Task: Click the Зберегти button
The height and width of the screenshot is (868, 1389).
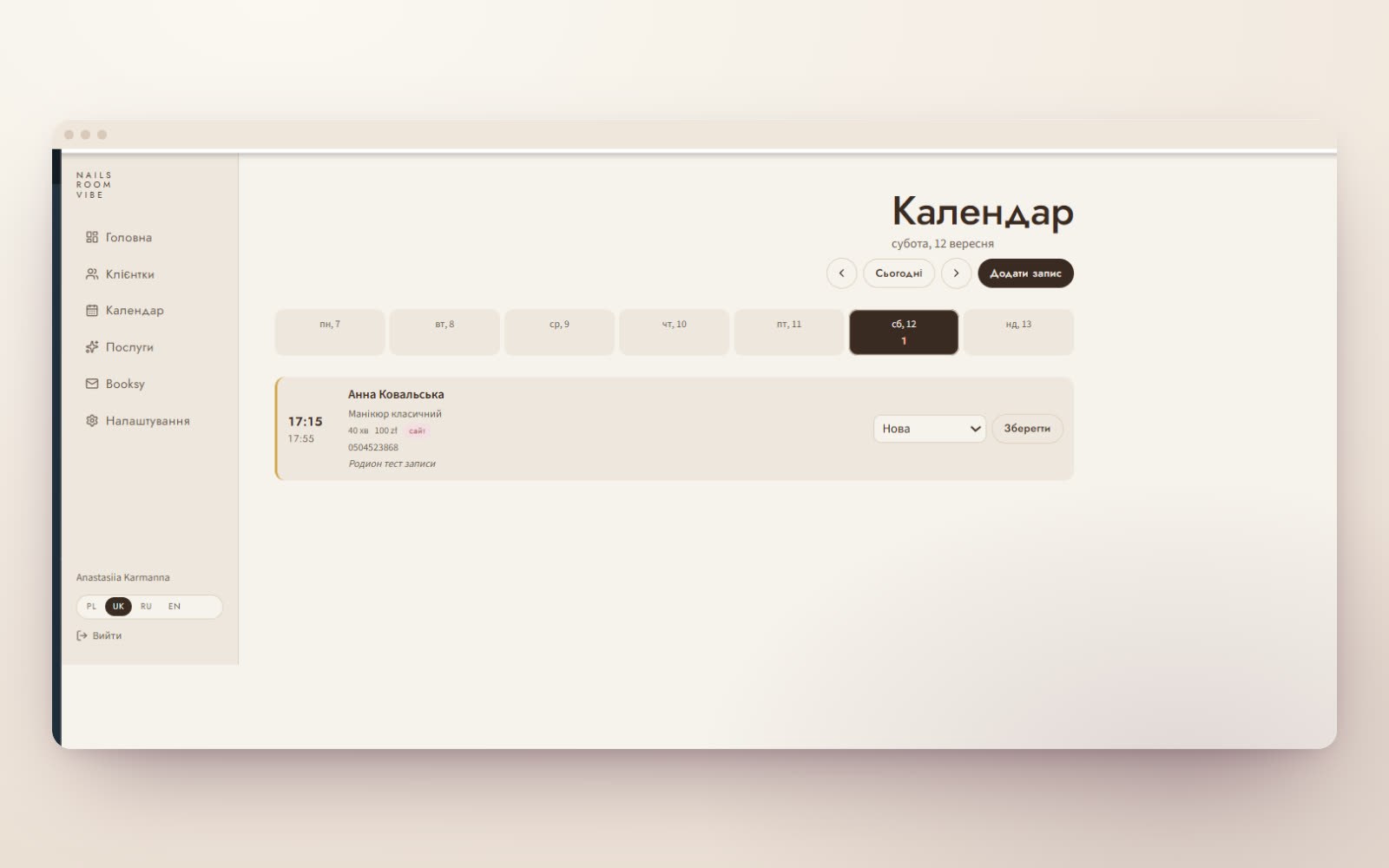Action: coord(1027,429)
